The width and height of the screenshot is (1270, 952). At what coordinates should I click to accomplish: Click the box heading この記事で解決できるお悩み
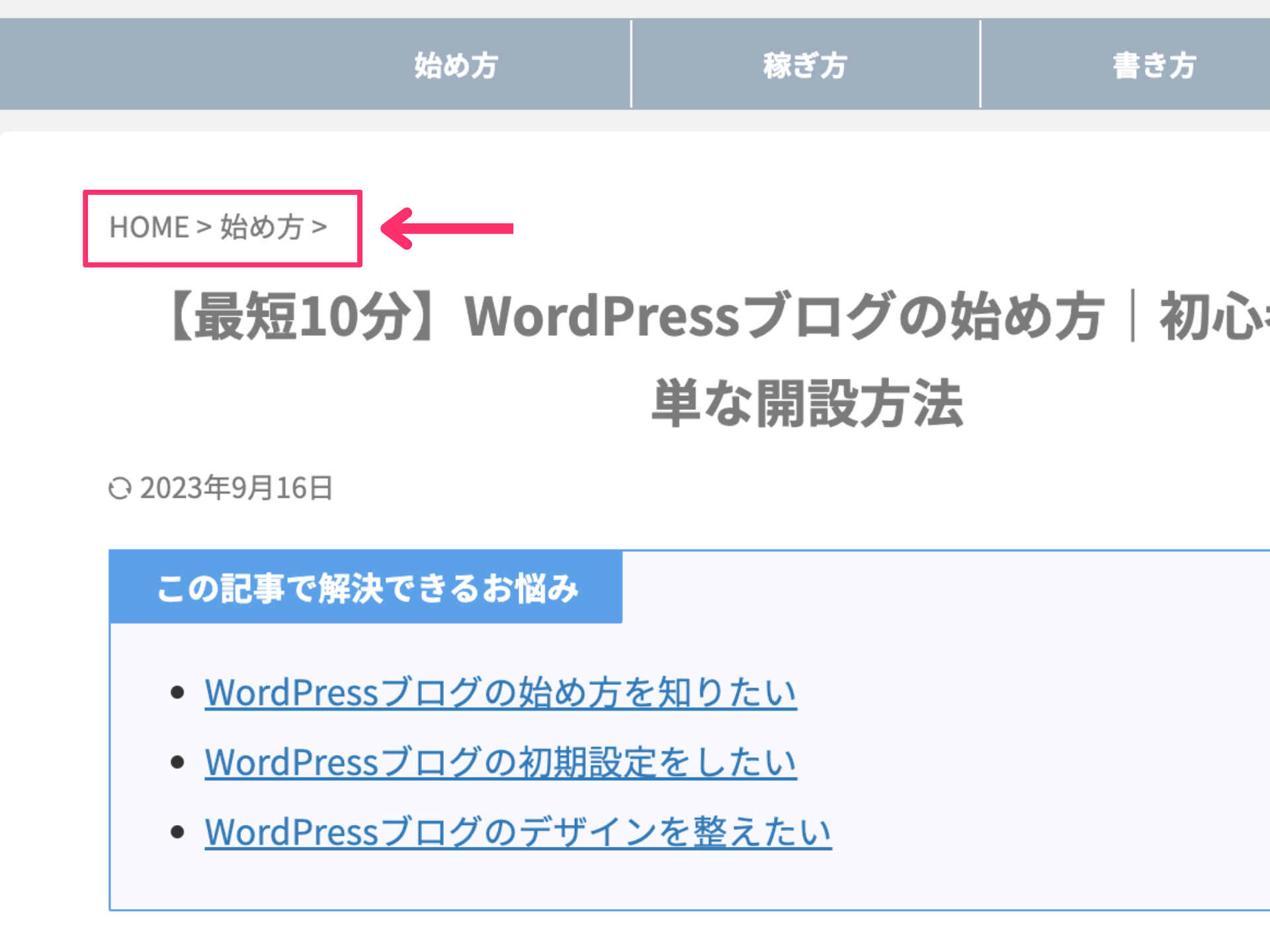pyautogui.click(x=367, y=588)
